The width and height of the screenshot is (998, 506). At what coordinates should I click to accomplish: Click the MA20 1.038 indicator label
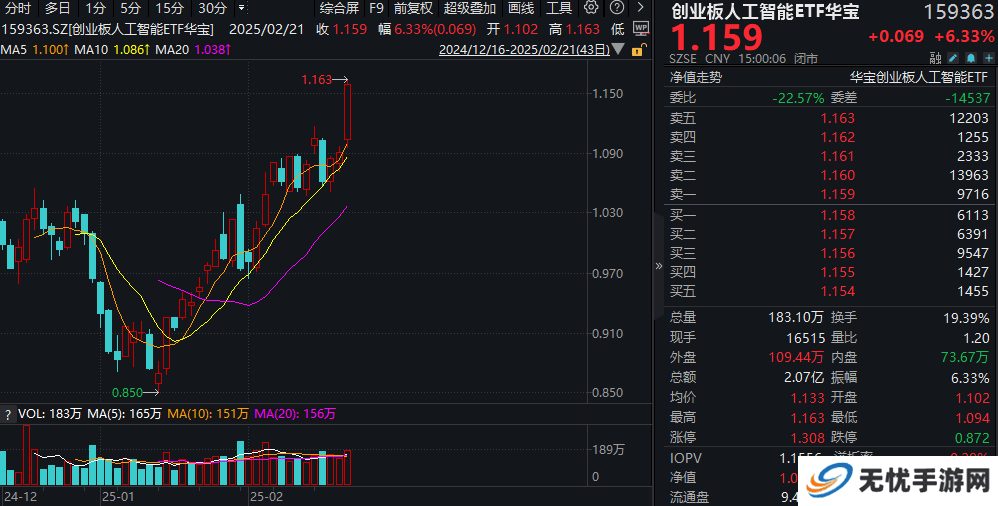(x=193, y=49)
